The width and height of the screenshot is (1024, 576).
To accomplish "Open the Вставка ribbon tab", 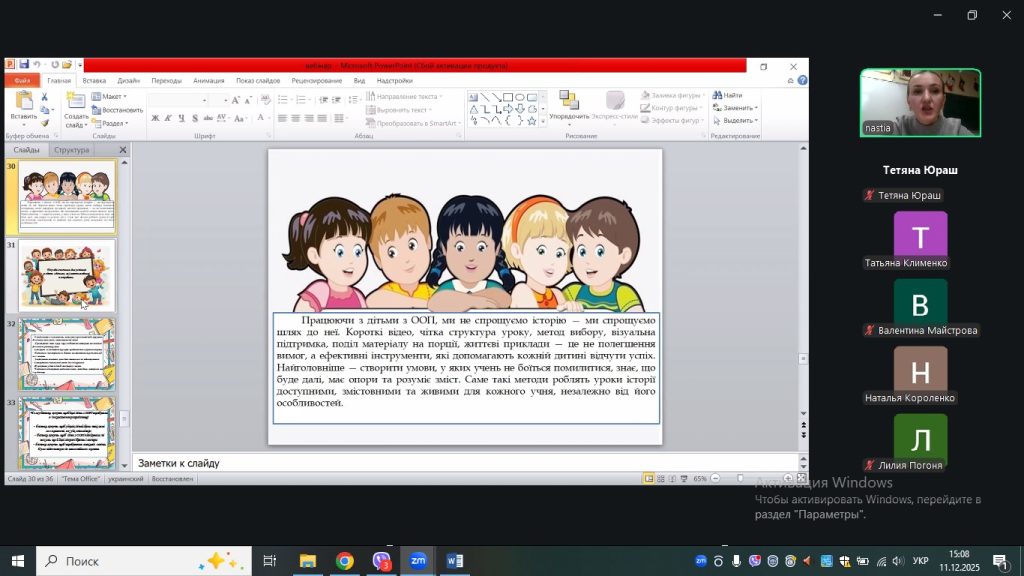I will 94,80.
